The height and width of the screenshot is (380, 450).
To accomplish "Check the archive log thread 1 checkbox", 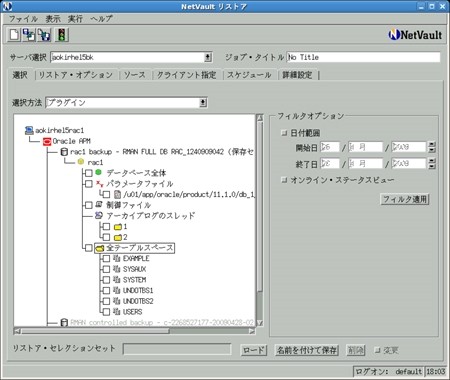I will point(106,227).
